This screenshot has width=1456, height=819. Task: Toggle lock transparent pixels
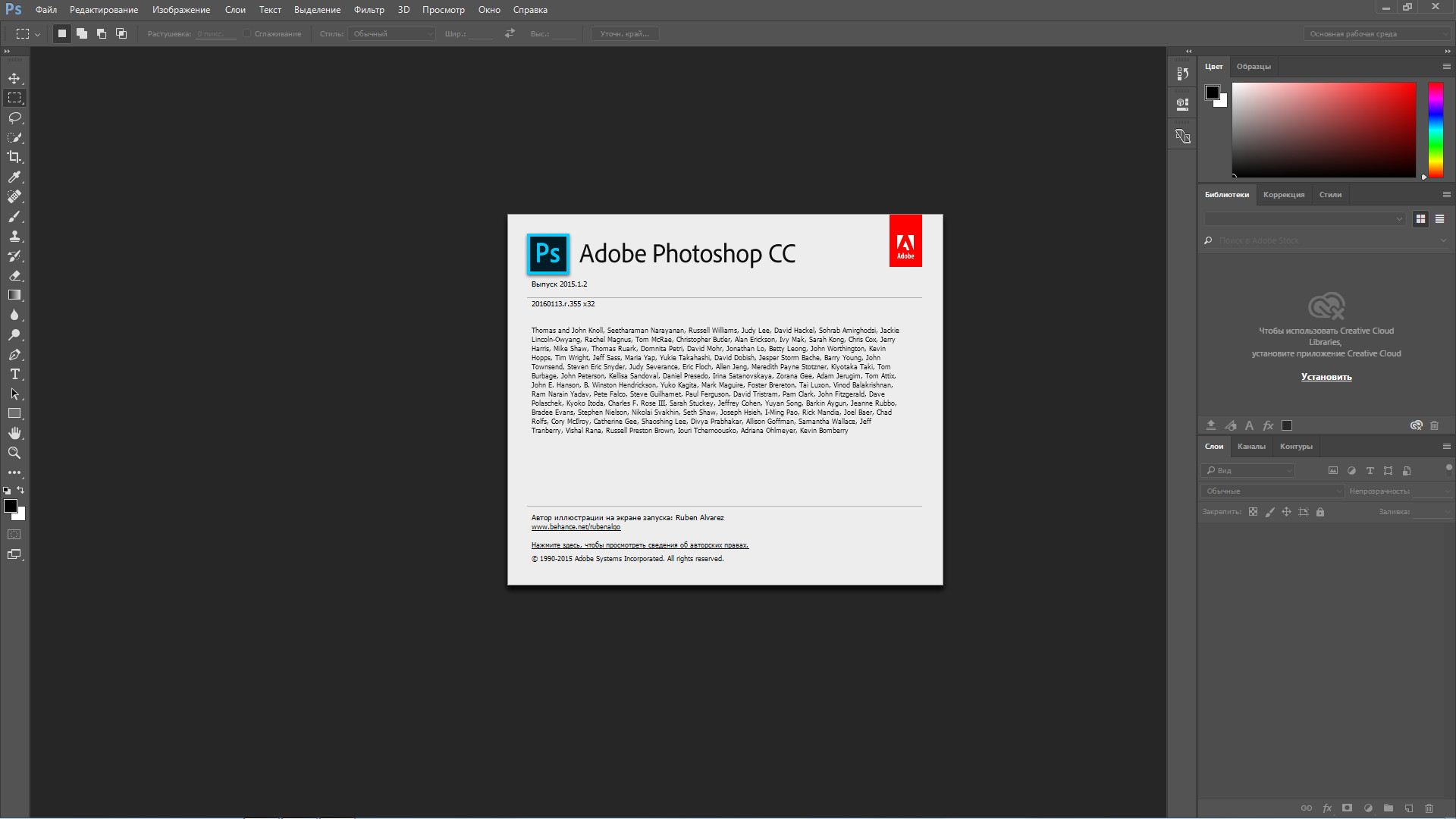coord(1253,512)
